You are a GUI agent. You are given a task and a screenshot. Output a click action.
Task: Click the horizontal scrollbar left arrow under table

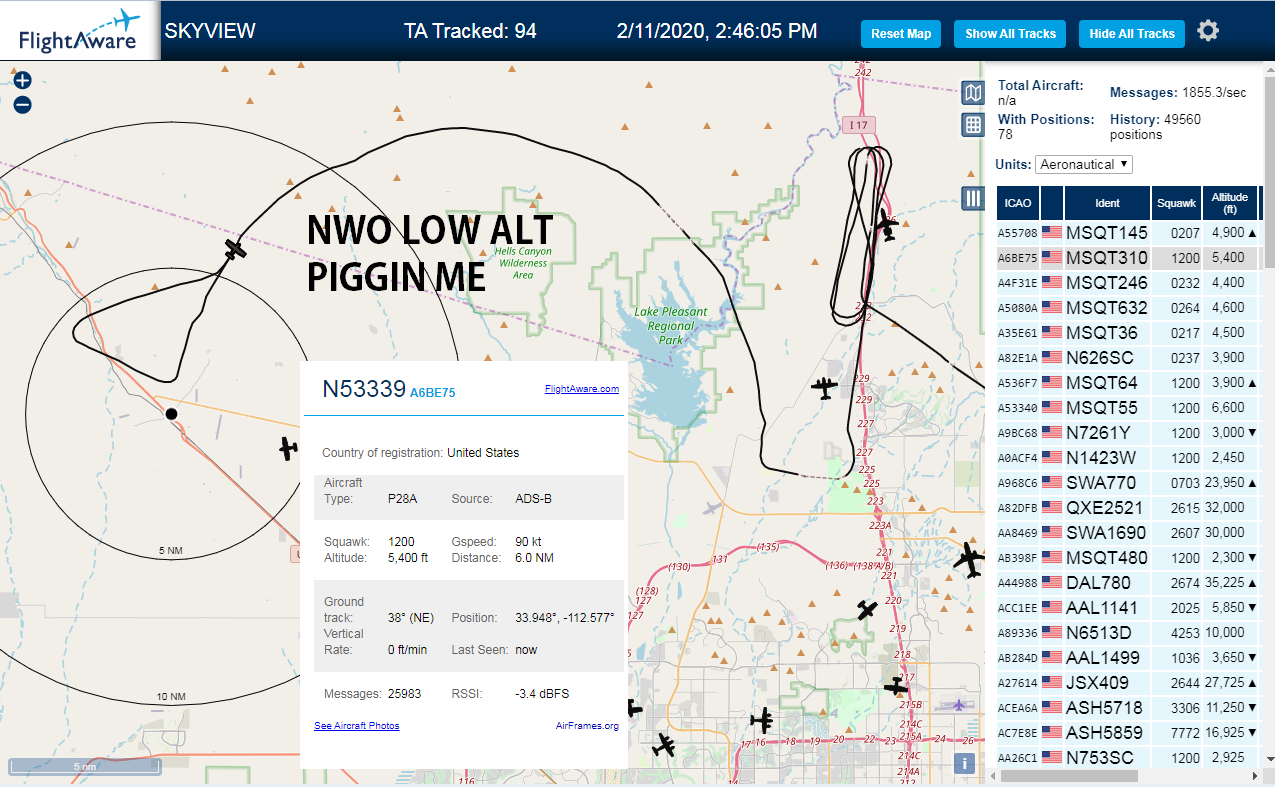(993, 775)
